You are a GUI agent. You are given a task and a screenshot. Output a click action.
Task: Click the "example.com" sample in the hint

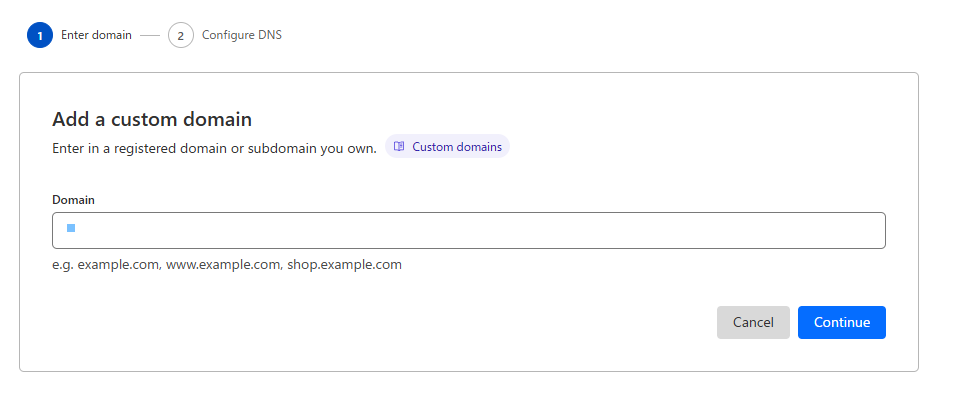(119, 265)
